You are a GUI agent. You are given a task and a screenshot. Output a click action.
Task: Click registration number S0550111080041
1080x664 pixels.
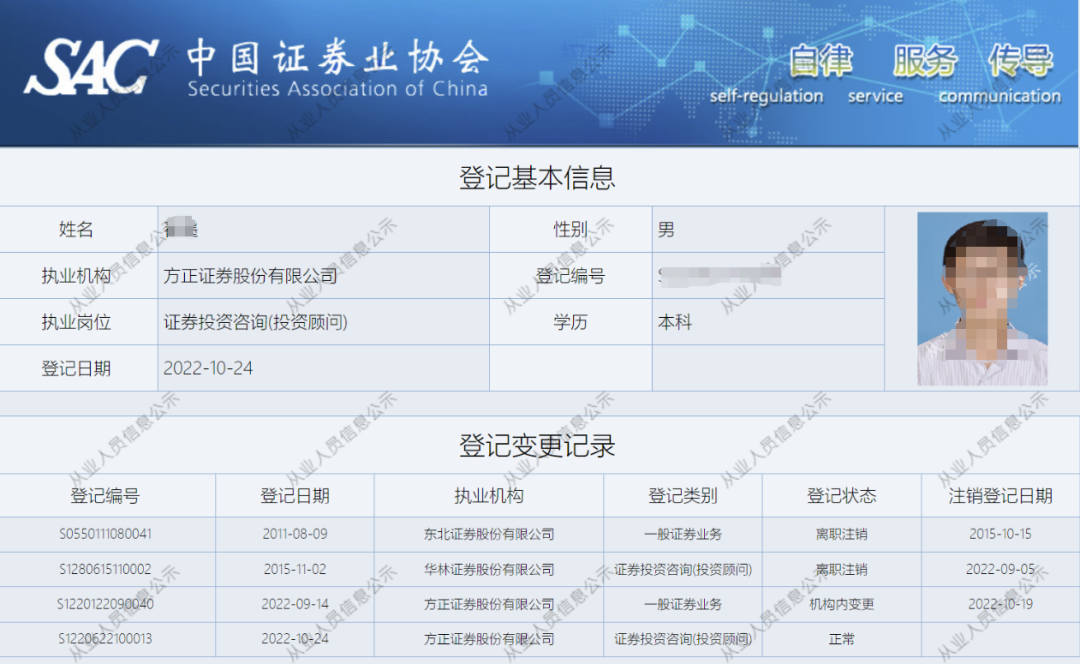click(105, 534)
